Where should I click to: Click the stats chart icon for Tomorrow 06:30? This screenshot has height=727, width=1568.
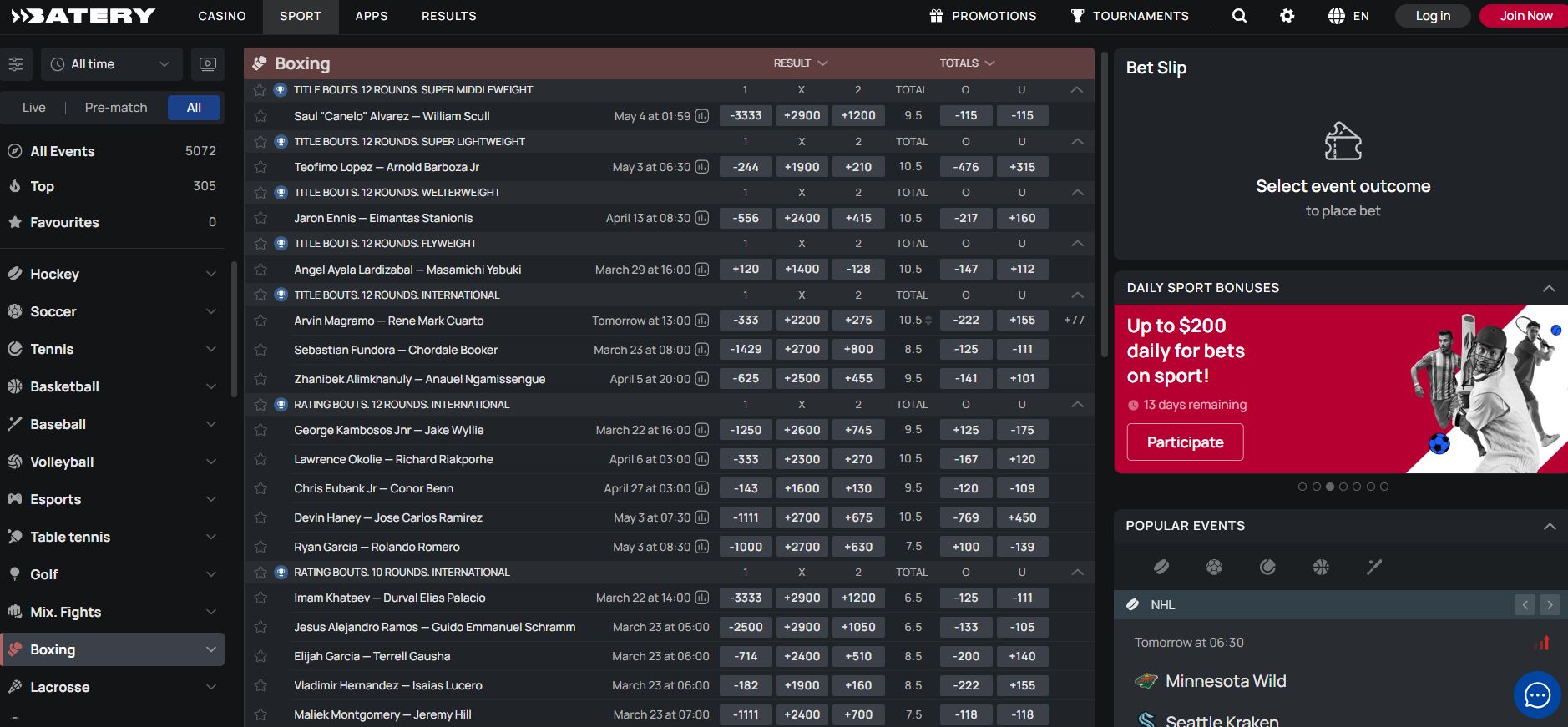(1543, 643)
